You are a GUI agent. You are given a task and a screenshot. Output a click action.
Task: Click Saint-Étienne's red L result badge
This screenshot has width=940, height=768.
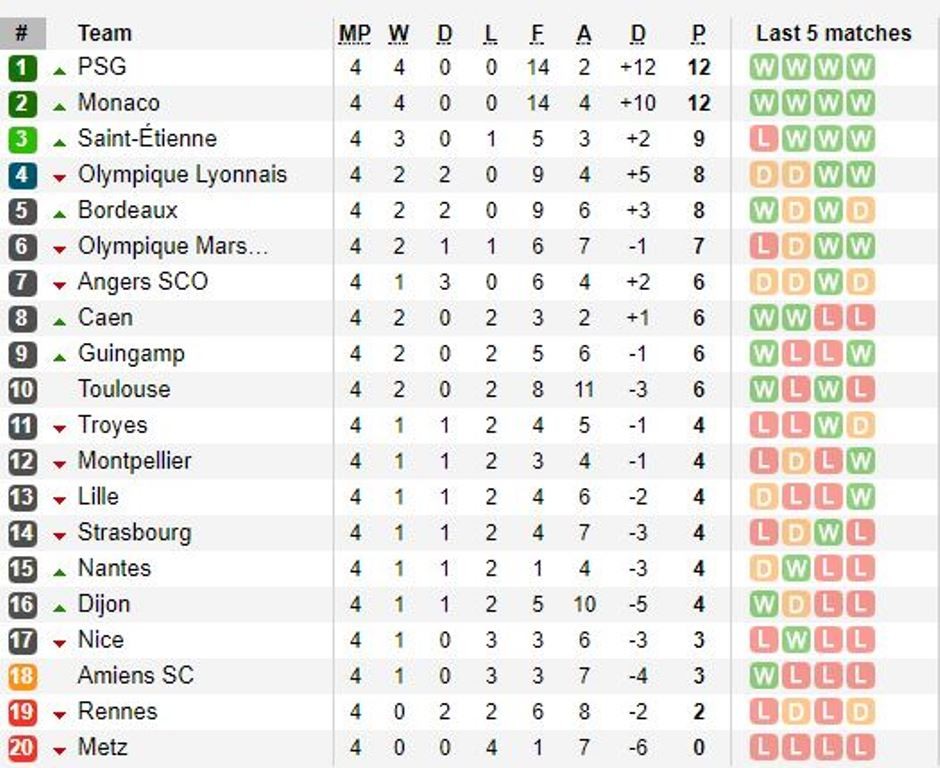tap(764, 139)
